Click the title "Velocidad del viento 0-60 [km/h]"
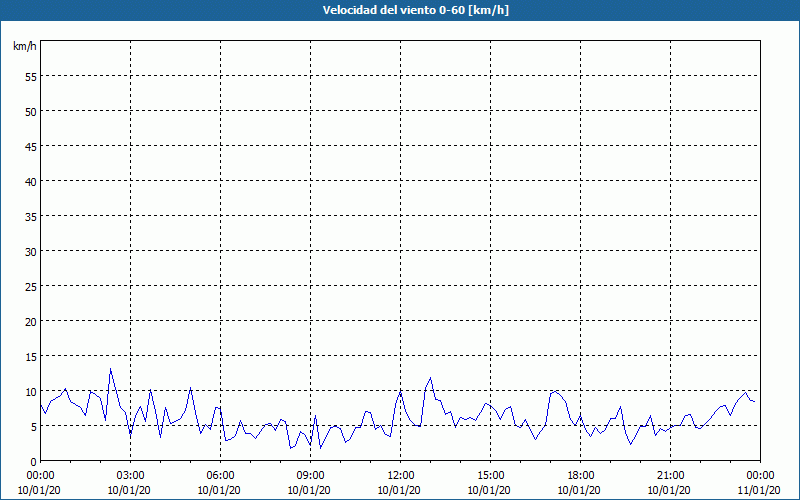Viewport: 800px width, 500px height. pos(415,10)
